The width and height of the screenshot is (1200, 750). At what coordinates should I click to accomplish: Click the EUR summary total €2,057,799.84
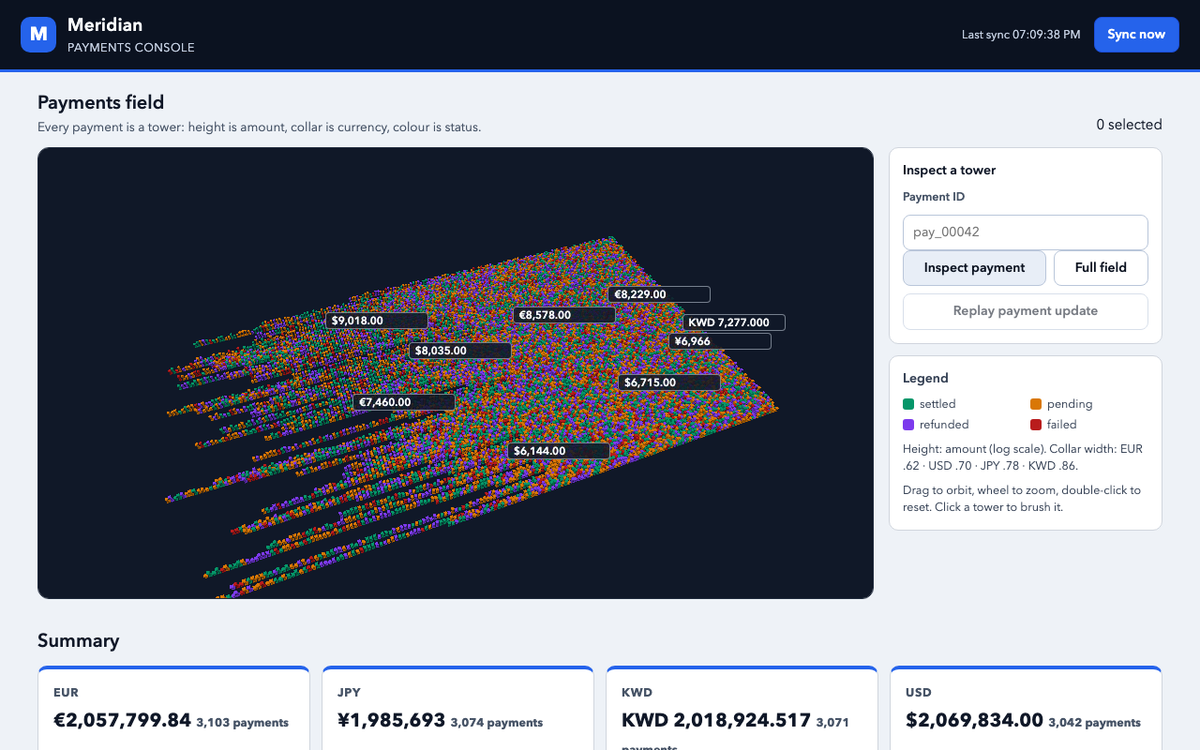122,720
